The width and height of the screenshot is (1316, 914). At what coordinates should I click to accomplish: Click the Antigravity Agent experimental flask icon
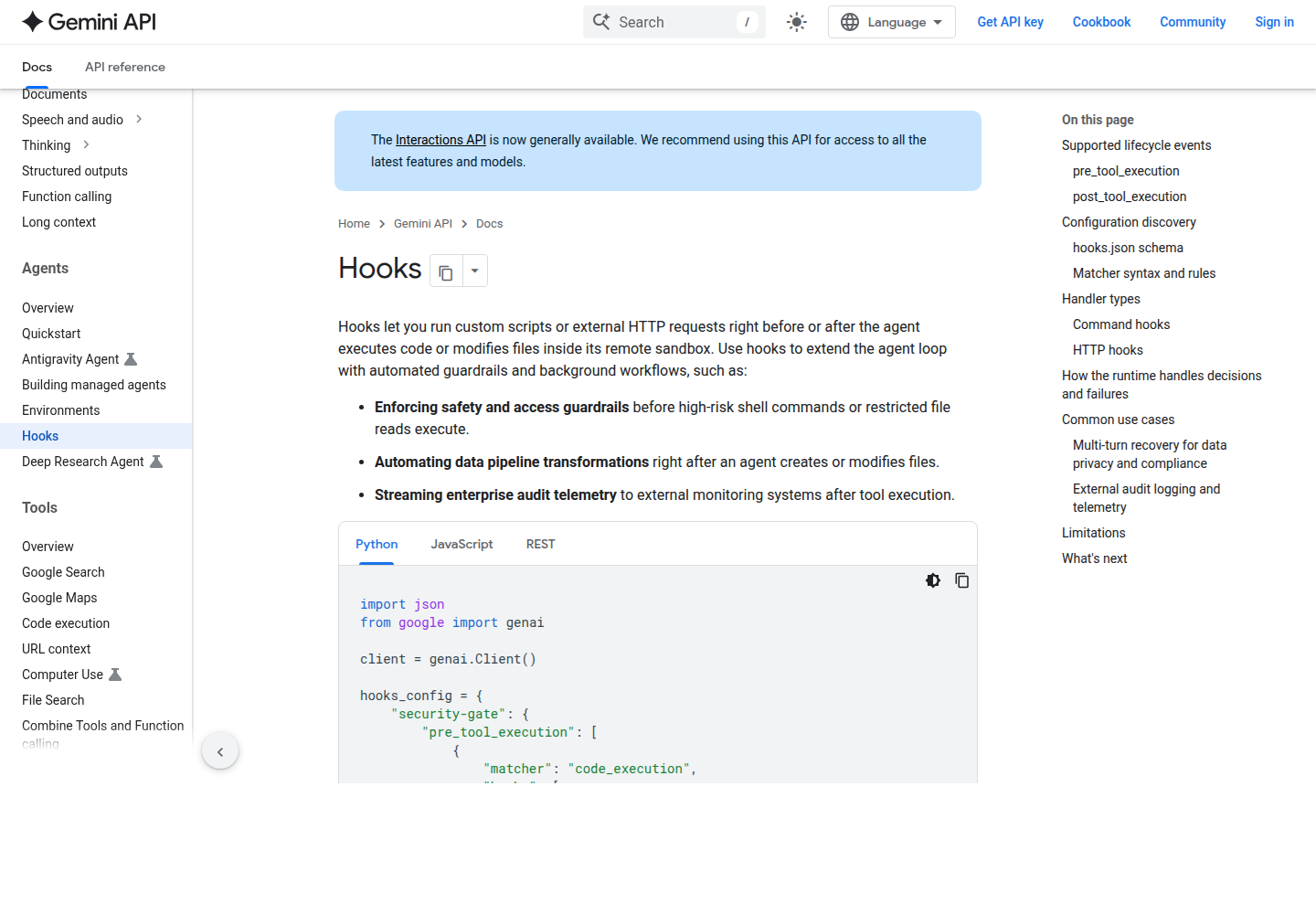[x=131, y=359]
